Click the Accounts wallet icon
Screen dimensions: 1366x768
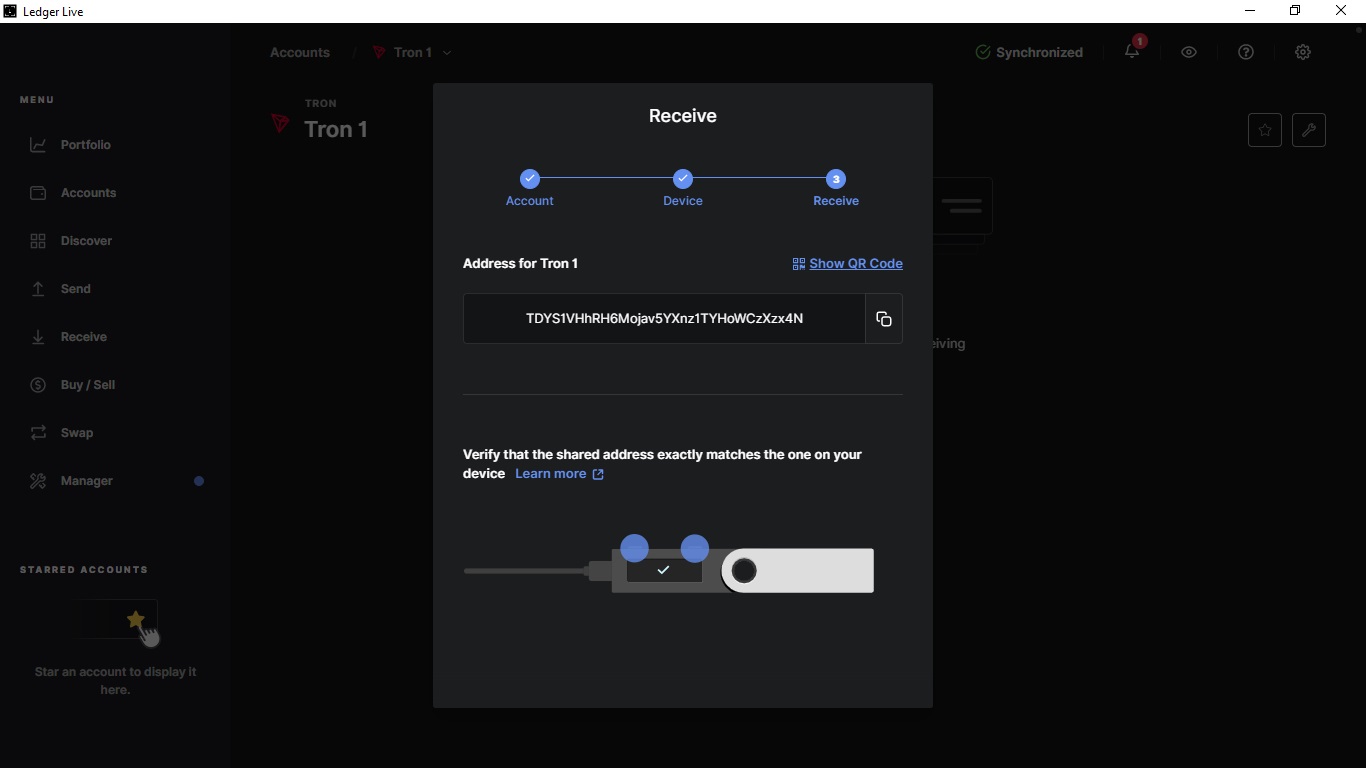38,193
